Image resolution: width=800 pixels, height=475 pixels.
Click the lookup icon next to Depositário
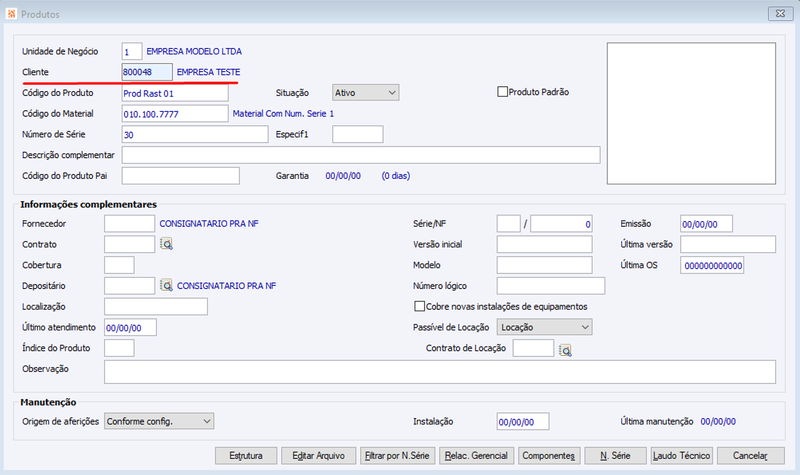[x=166, y=285]
